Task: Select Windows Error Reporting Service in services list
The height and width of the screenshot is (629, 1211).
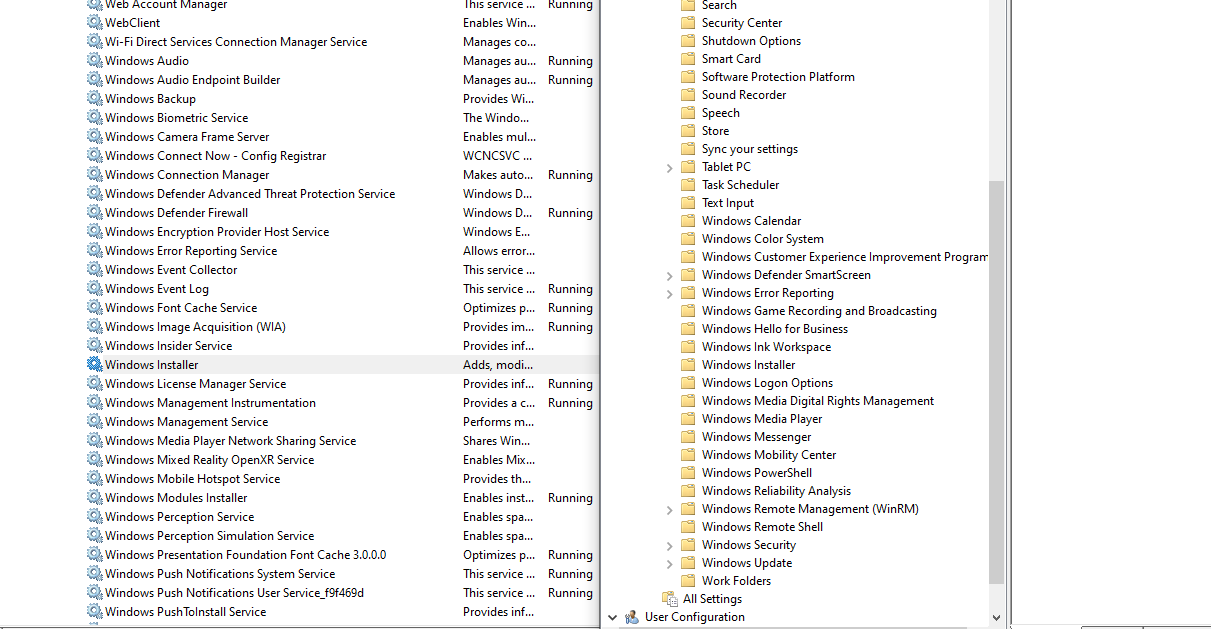Action: (x=191, y=251)
